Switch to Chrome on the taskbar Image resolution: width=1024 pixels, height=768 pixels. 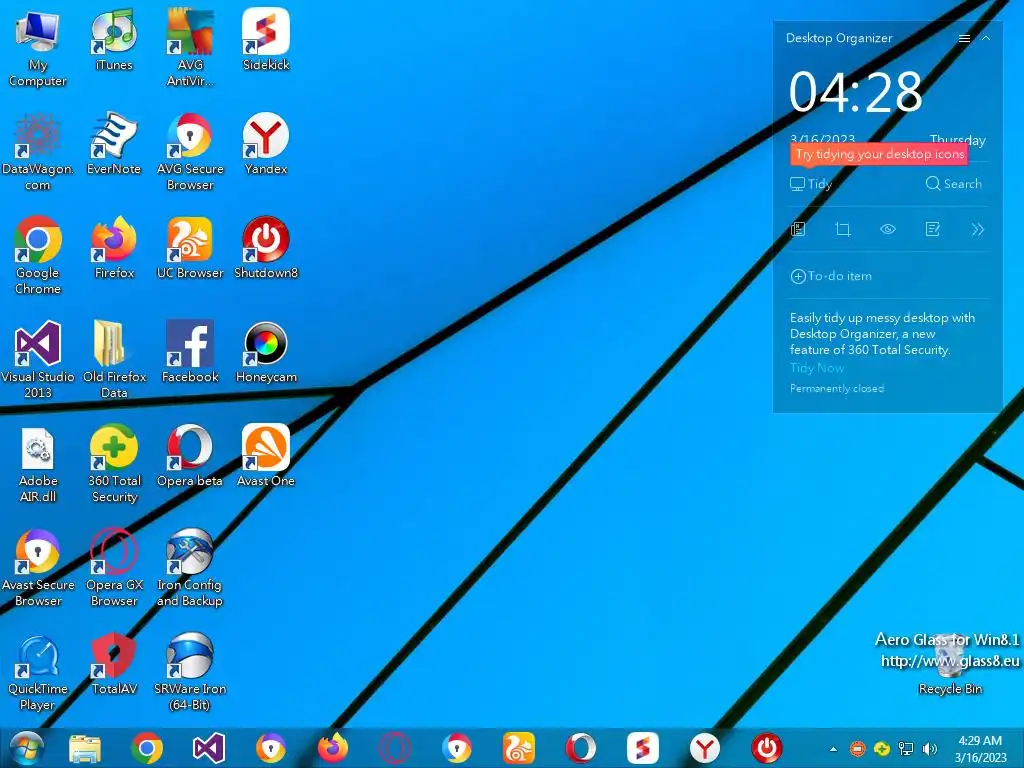(x=147, y=748)
